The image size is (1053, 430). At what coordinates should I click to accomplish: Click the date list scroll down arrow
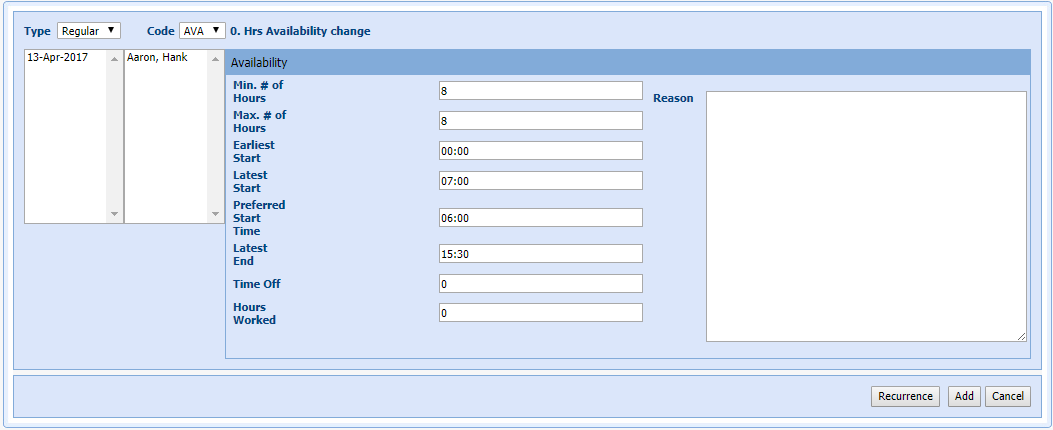114,214
